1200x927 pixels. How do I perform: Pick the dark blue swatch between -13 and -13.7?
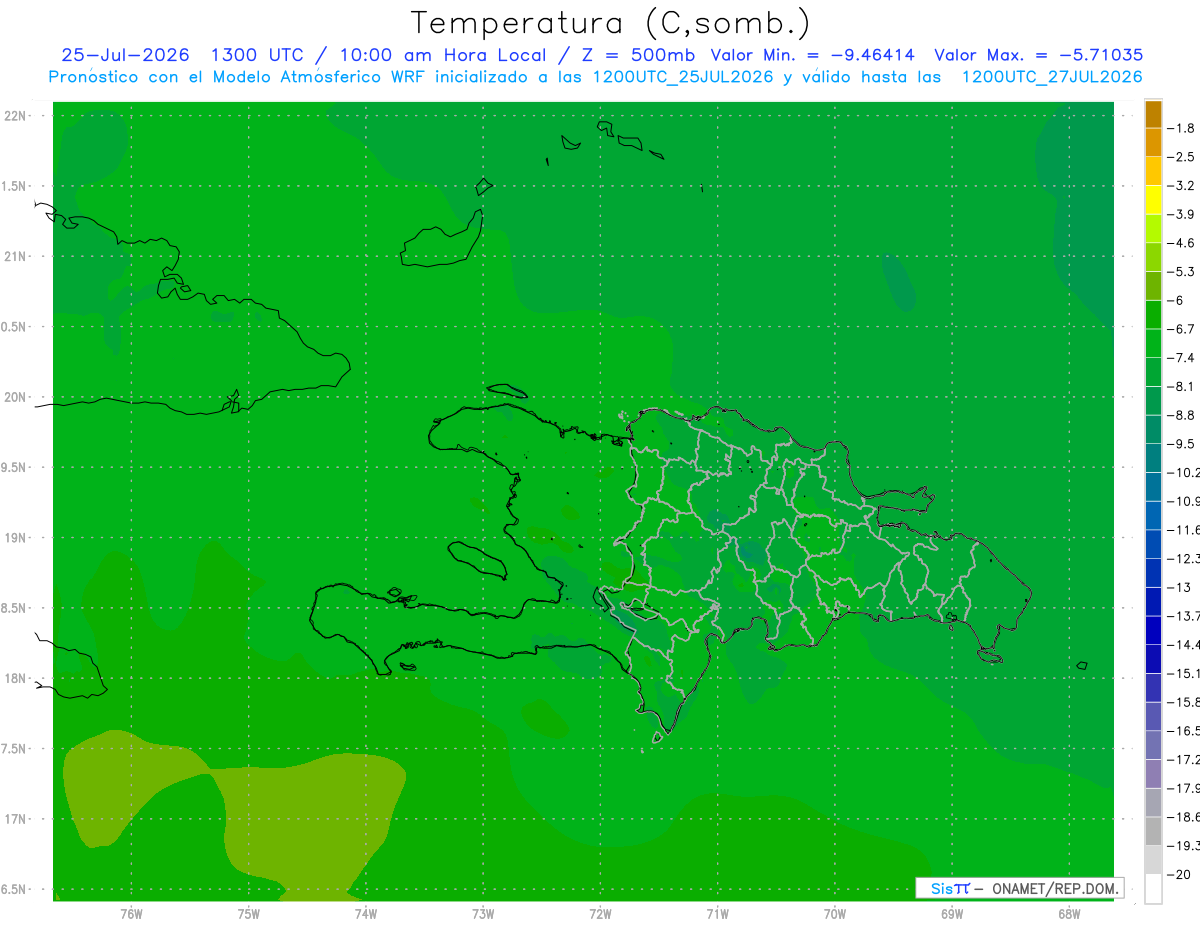click(x=1153, y=601)
